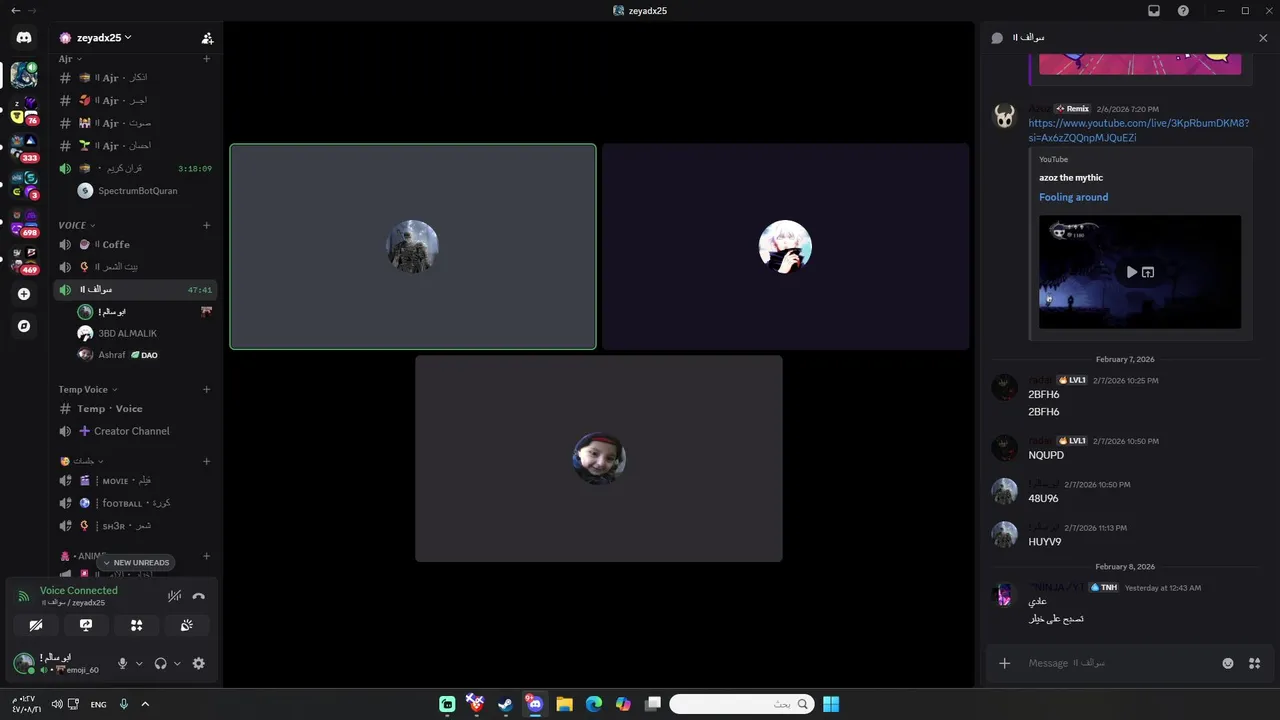The width and height of the screenshot is (1280, 720).
Task: Join FOOTBALL كورة voice channel
Action: point(135,503)
